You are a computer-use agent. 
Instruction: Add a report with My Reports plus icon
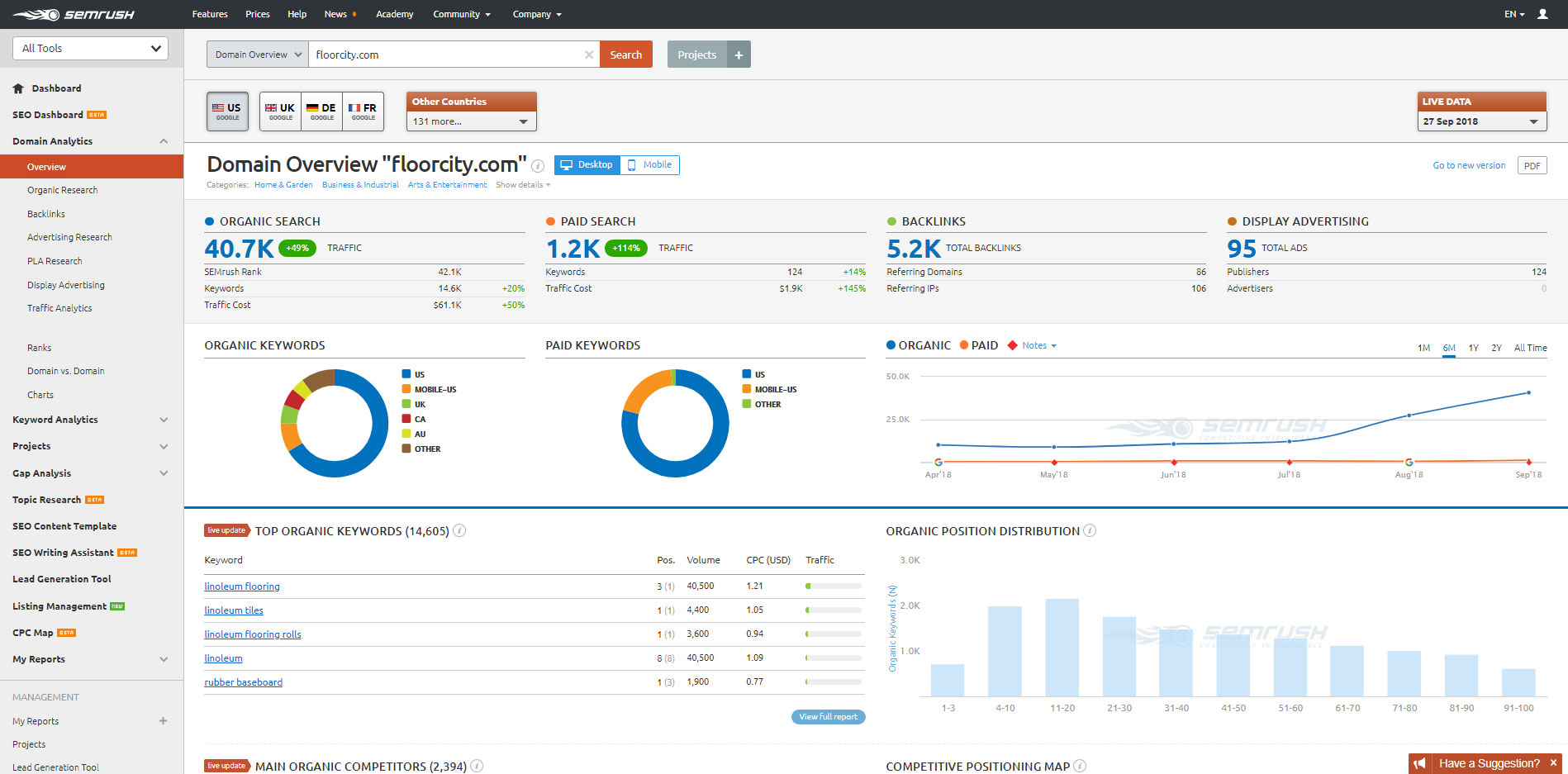pos(163,721)
